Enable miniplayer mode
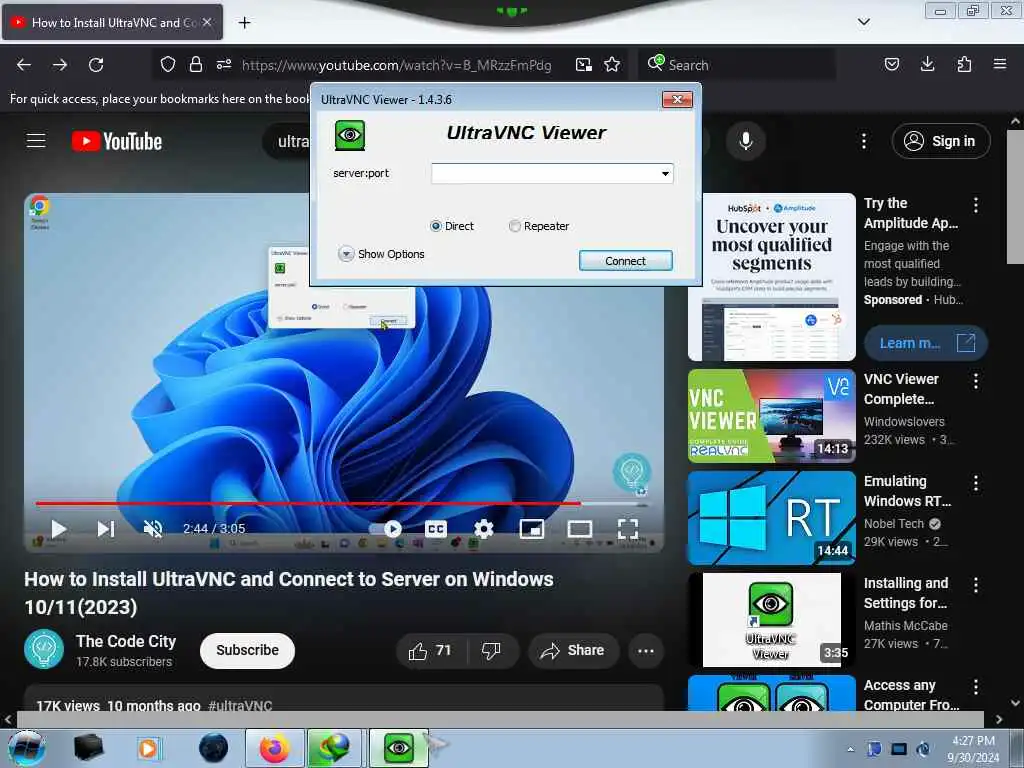Image resolution: width=1024 pixels, height=768 pixels. (532, 529)
